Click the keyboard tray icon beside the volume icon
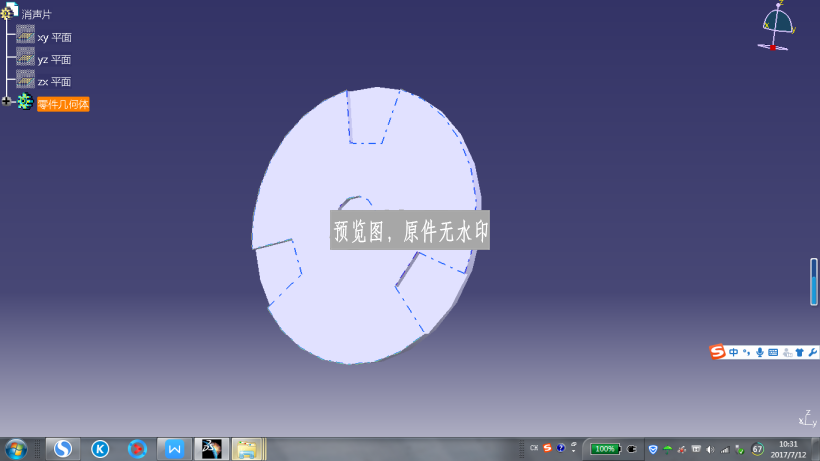 pyautogui.click(x=696, y=449)
